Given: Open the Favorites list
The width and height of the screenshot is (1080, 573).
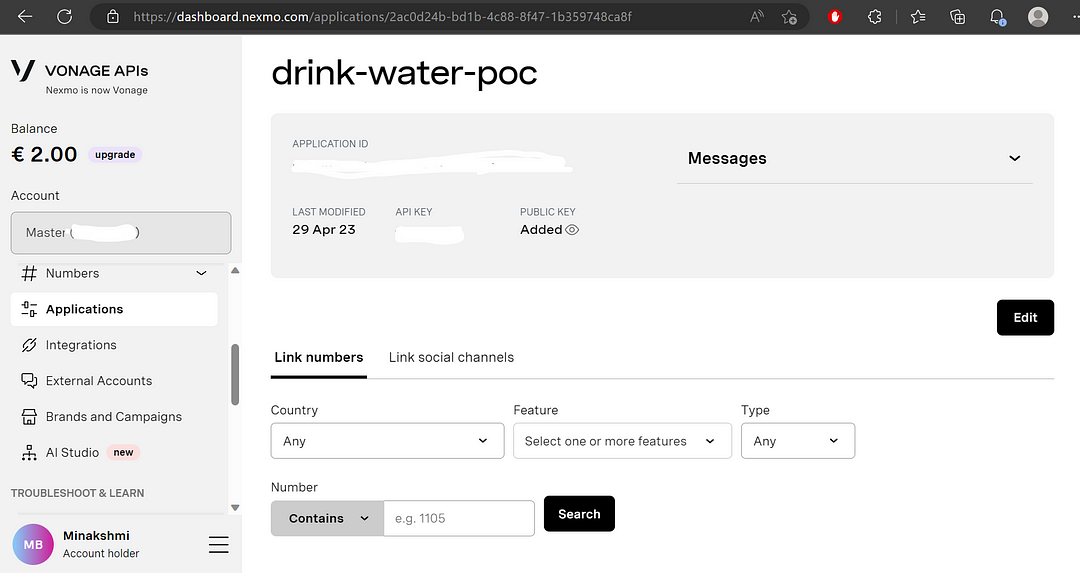Looking at the screenshot, I should [x=917, y=17].
